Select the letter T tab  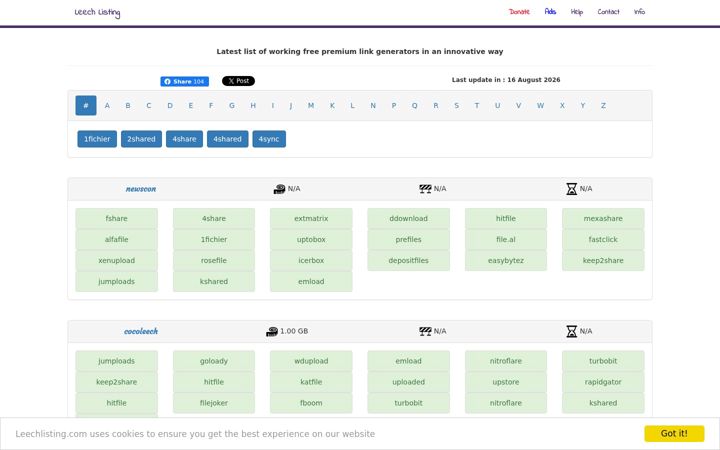[477, 106]
